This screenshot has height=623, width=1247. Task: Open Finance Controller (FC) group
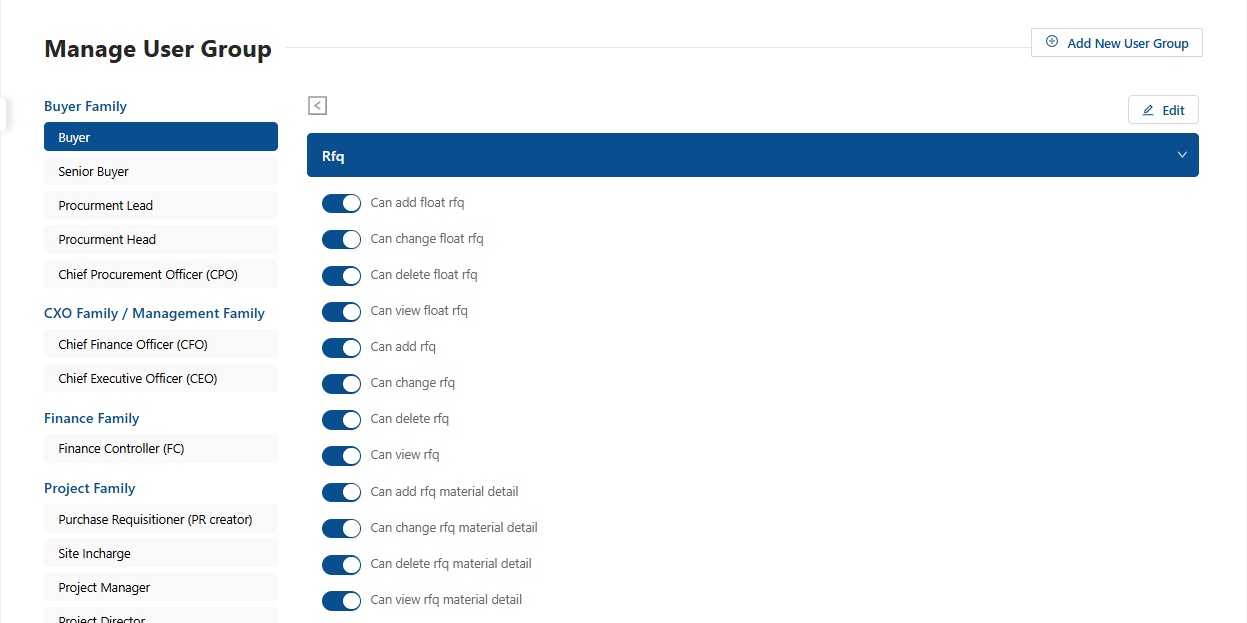click(x=160, y=449)
